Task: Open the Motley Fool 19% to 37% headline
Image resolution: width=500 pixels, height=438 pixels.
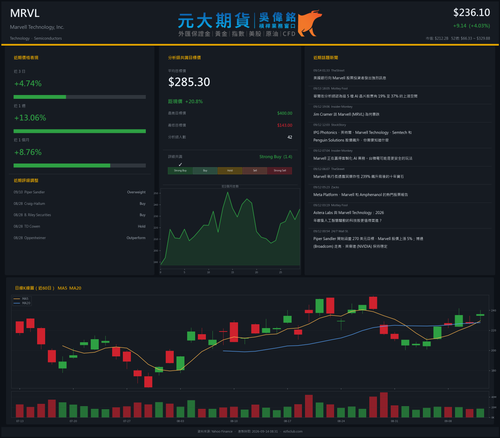Action: click(x=365, y=96)
